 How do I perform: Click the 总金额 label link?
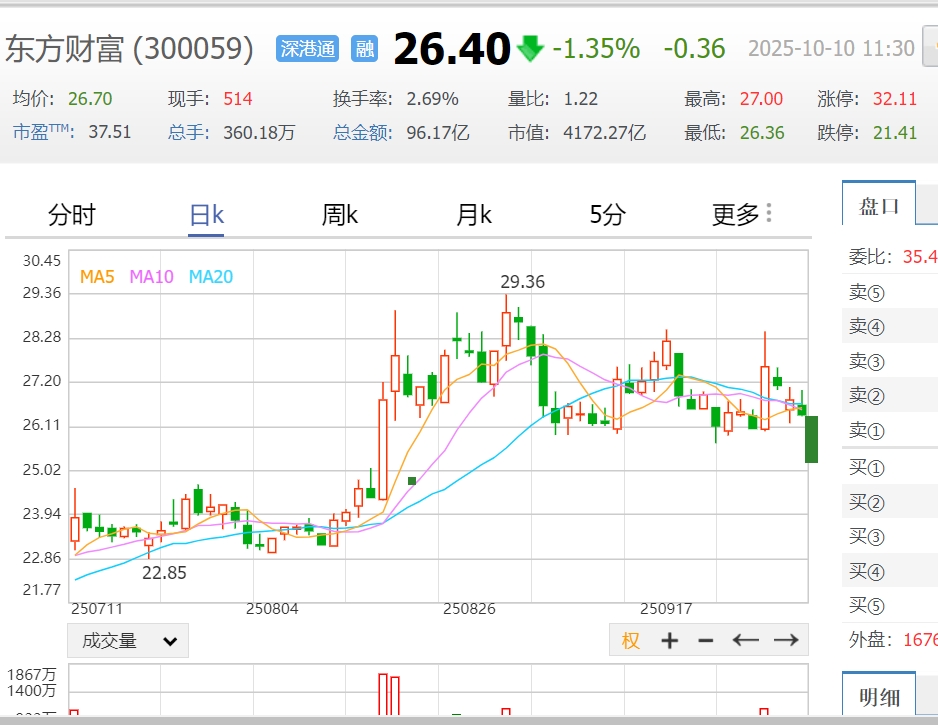(x=363, y=132)
